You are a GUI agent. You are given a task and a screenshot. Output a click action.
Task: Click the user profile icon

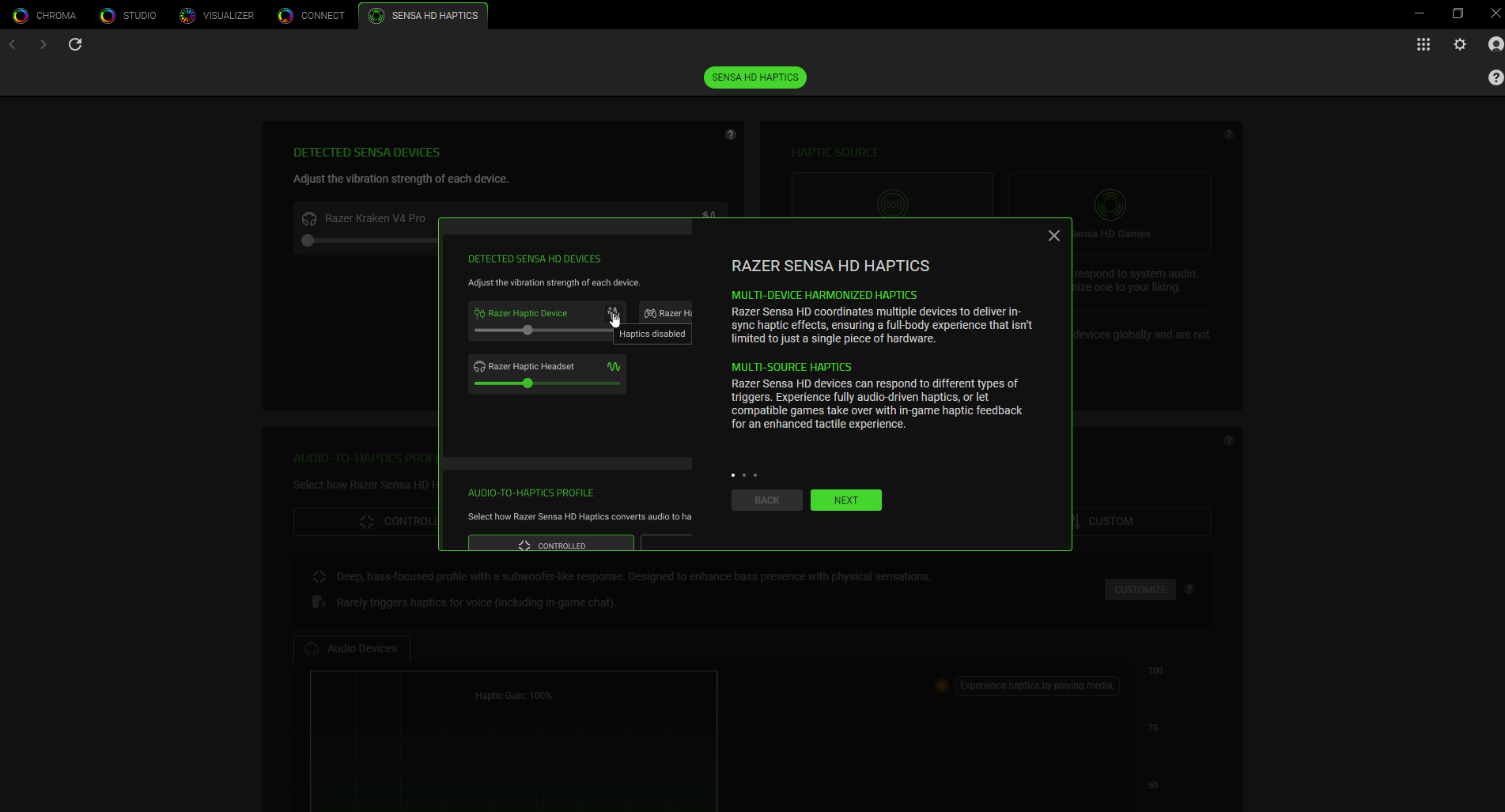click(1495, 44)
